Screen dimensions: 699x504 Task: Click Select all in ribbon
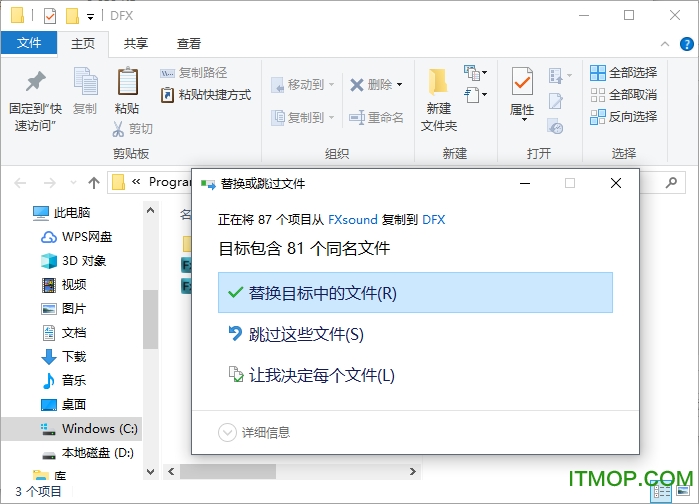(623, 73)
